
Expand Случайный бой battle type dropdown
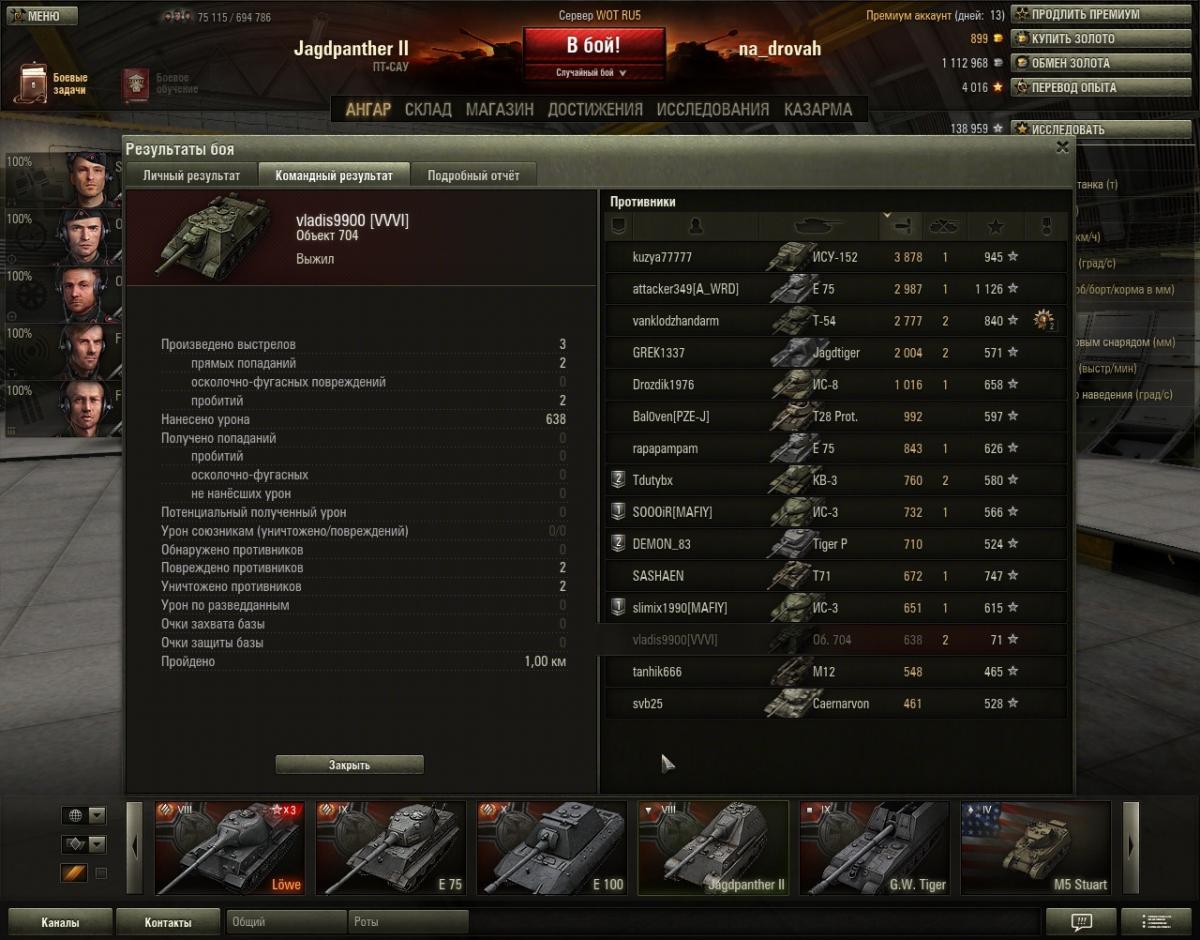pyautogui.click(x=594, y=73)
